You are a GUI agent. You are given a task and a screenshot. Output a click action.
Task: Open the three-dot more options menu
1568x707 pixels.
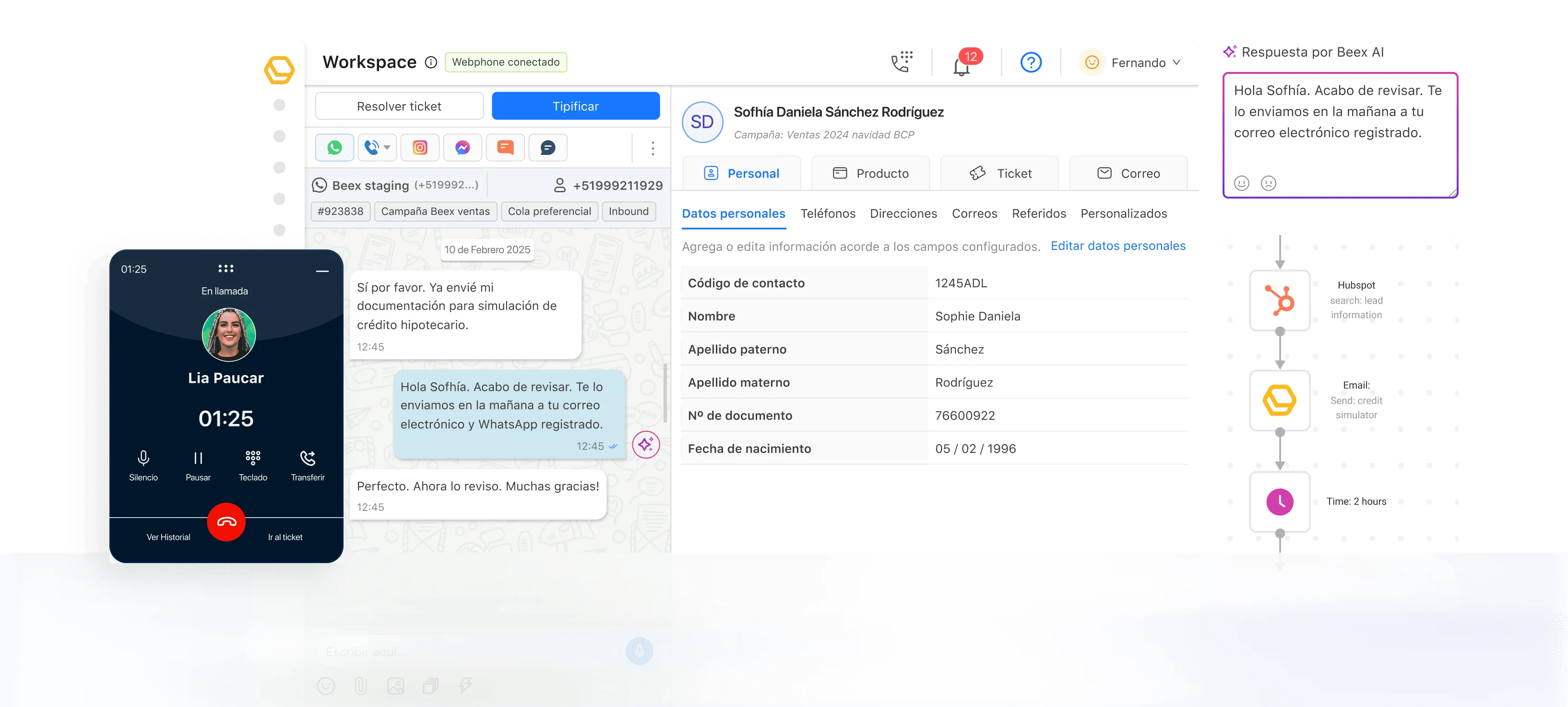tap(653, 148)
